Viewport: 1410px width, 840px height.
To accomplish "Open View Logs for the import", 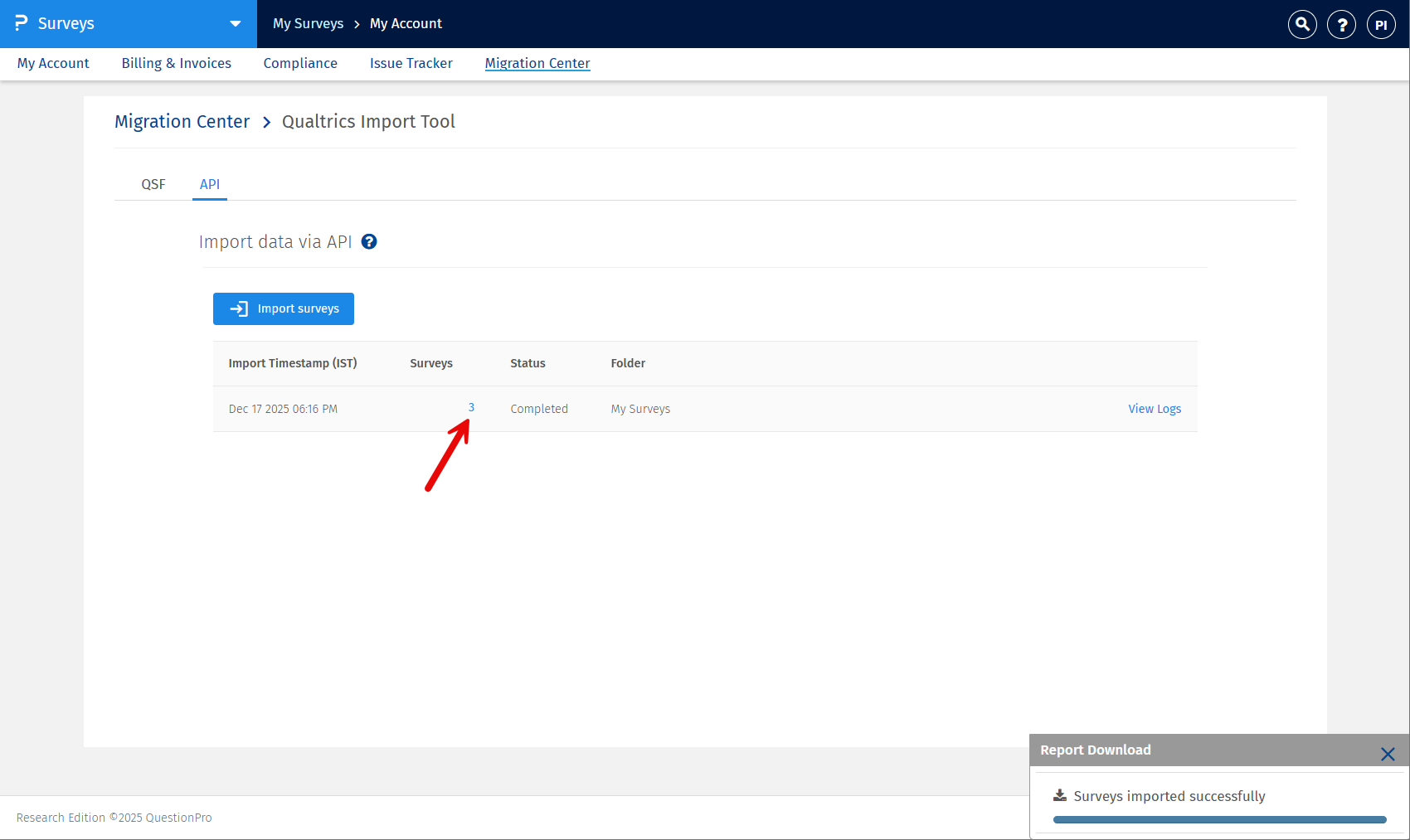I will [x=1155, y=409].
